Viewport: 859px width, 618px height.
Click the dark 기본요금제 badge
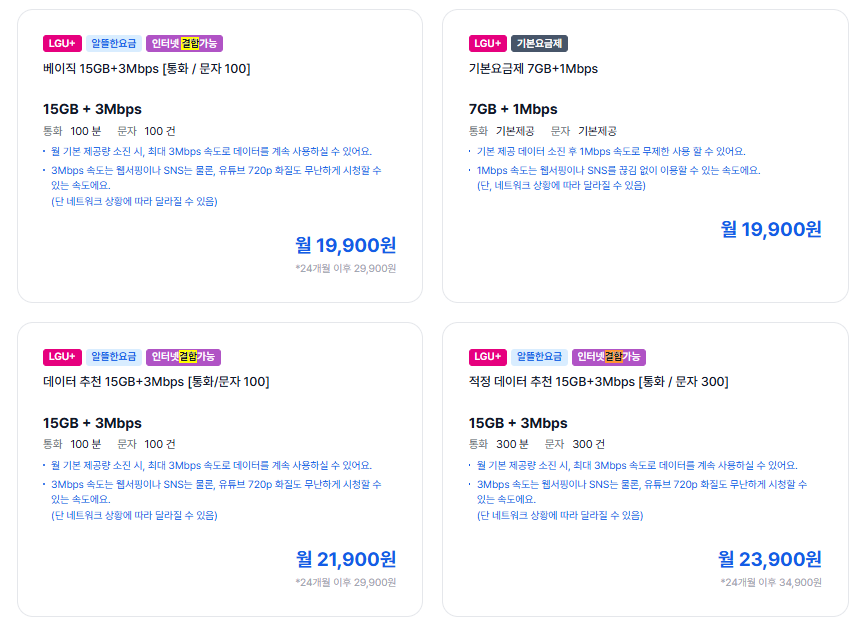(539, 43)
